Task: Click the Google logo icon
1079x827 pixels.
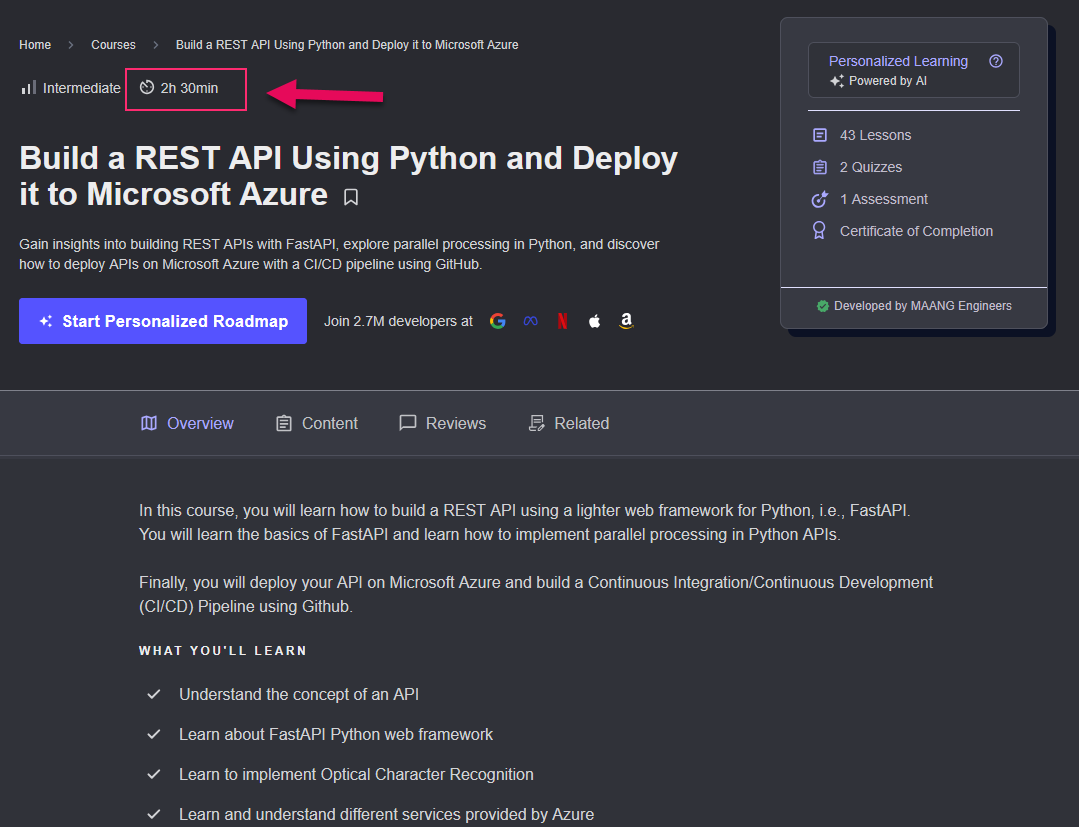Action: coord(498,321)
